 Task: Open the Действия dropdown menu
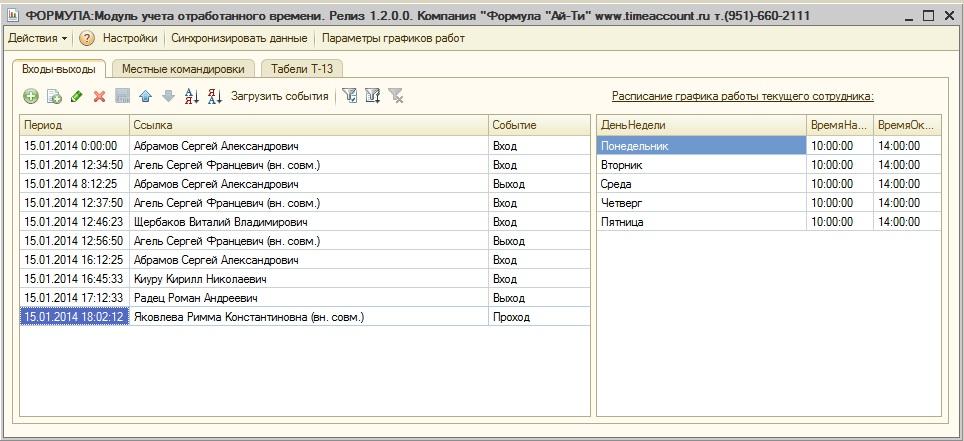(x=38, y=38)
